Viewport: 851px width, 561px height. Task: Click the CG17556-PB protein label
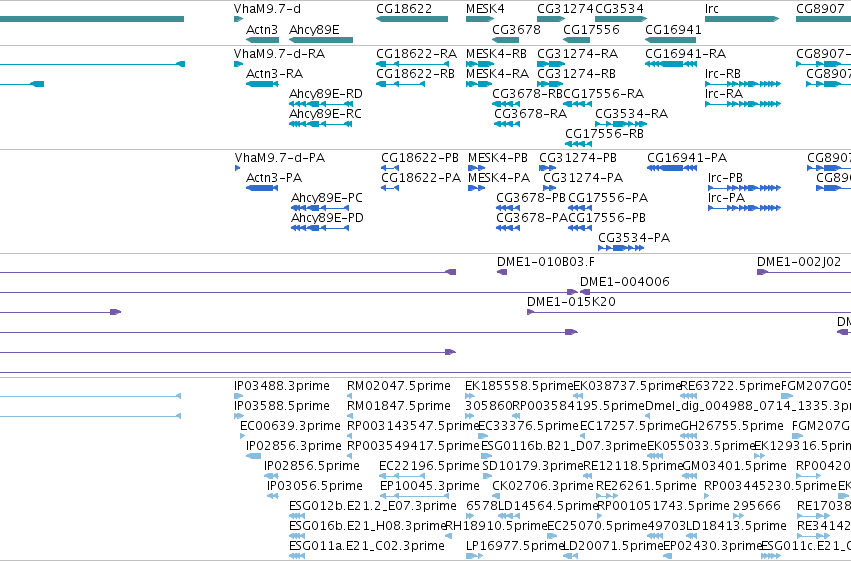click(607, 218)
